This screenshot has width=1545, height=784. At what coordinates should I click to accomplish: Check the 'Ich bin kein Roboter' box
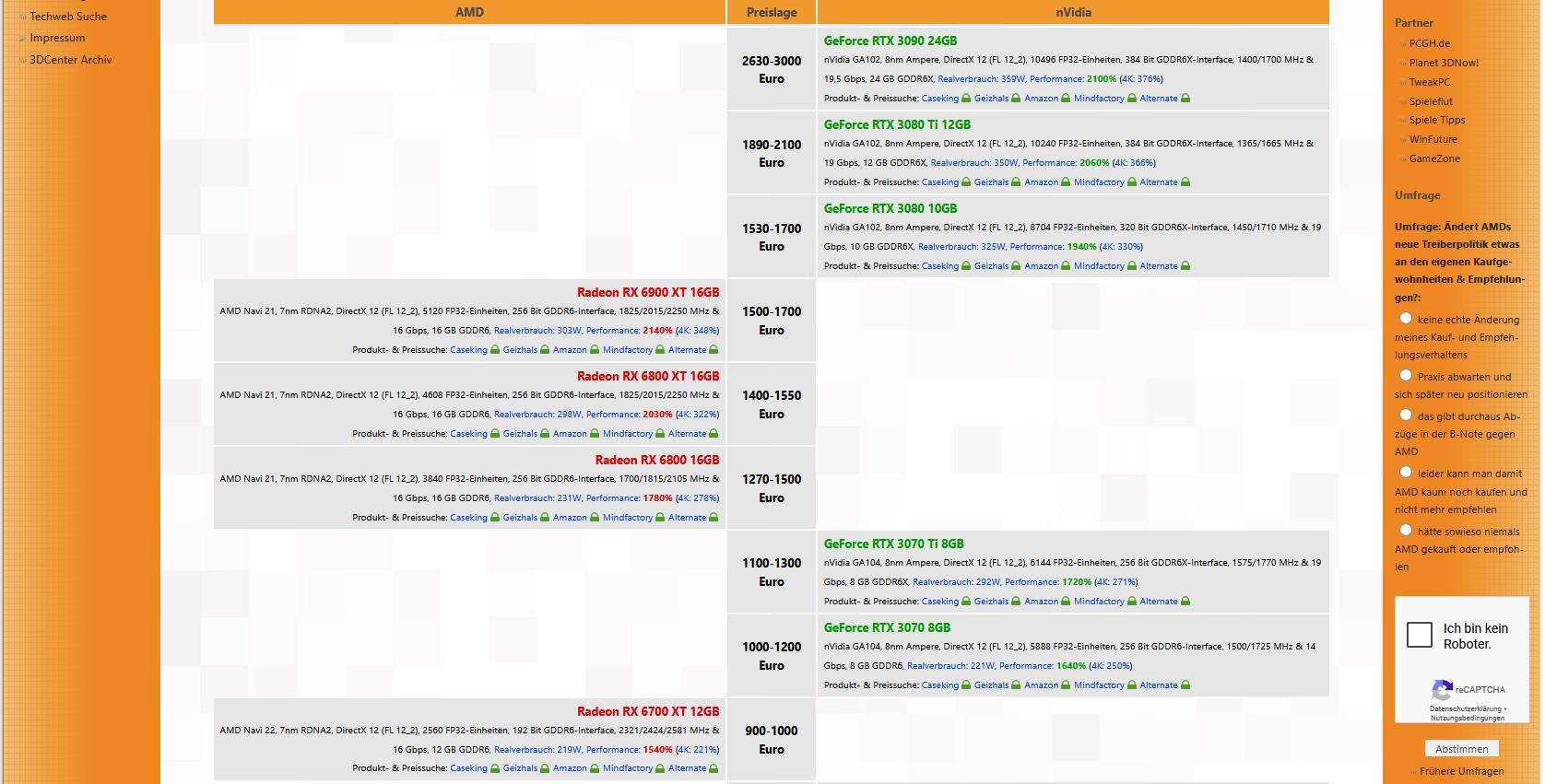(1420, 635)
